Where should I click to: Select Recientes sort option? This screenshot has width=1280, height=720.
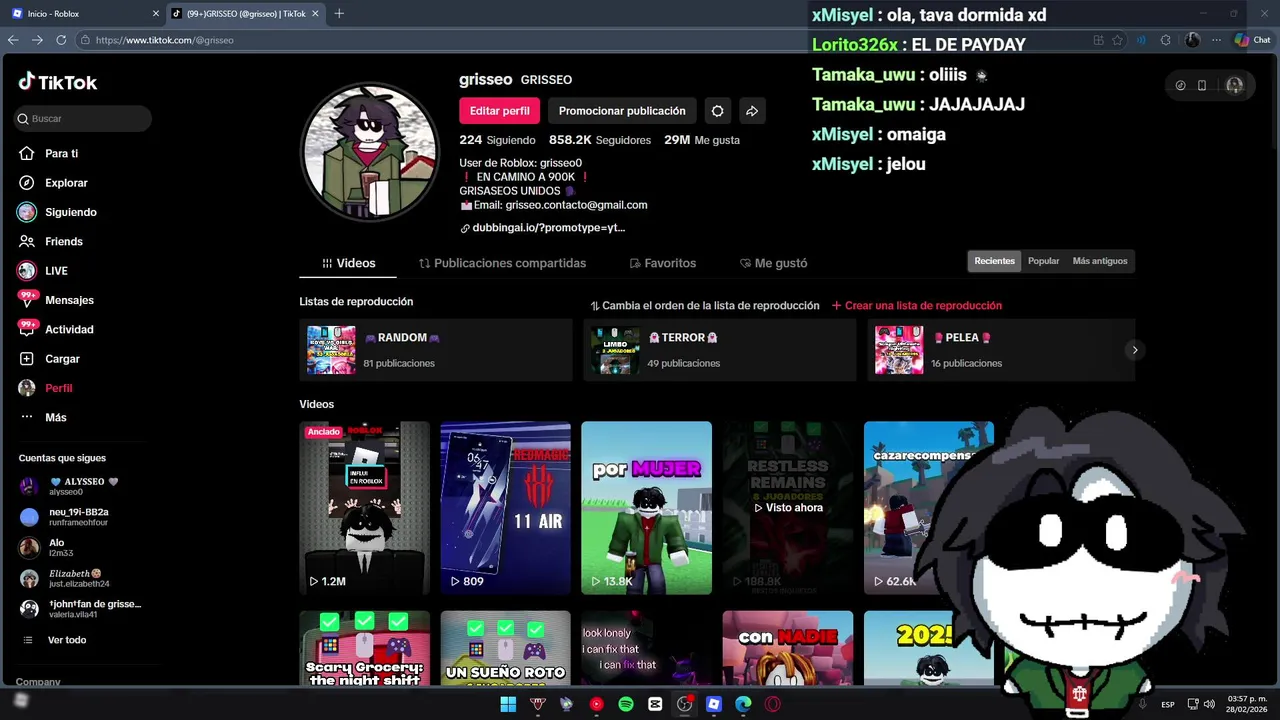point(994,261)
